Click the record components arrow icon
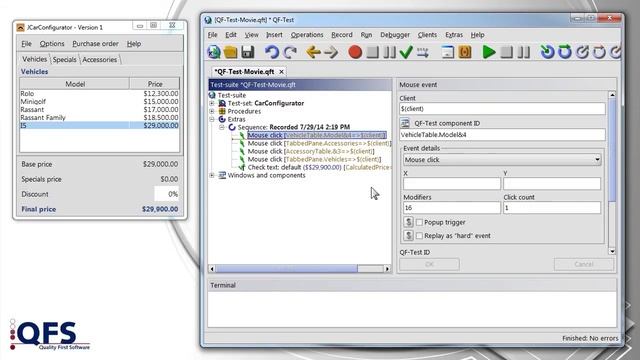The height and width of the screenshot is (360, 640). (x=423, y=52)
